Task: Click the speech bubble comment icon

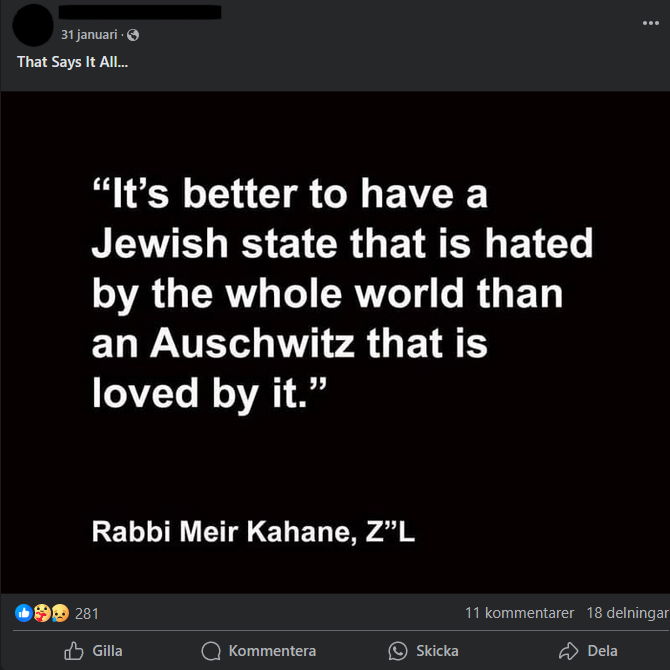Action: click(210, 651)
